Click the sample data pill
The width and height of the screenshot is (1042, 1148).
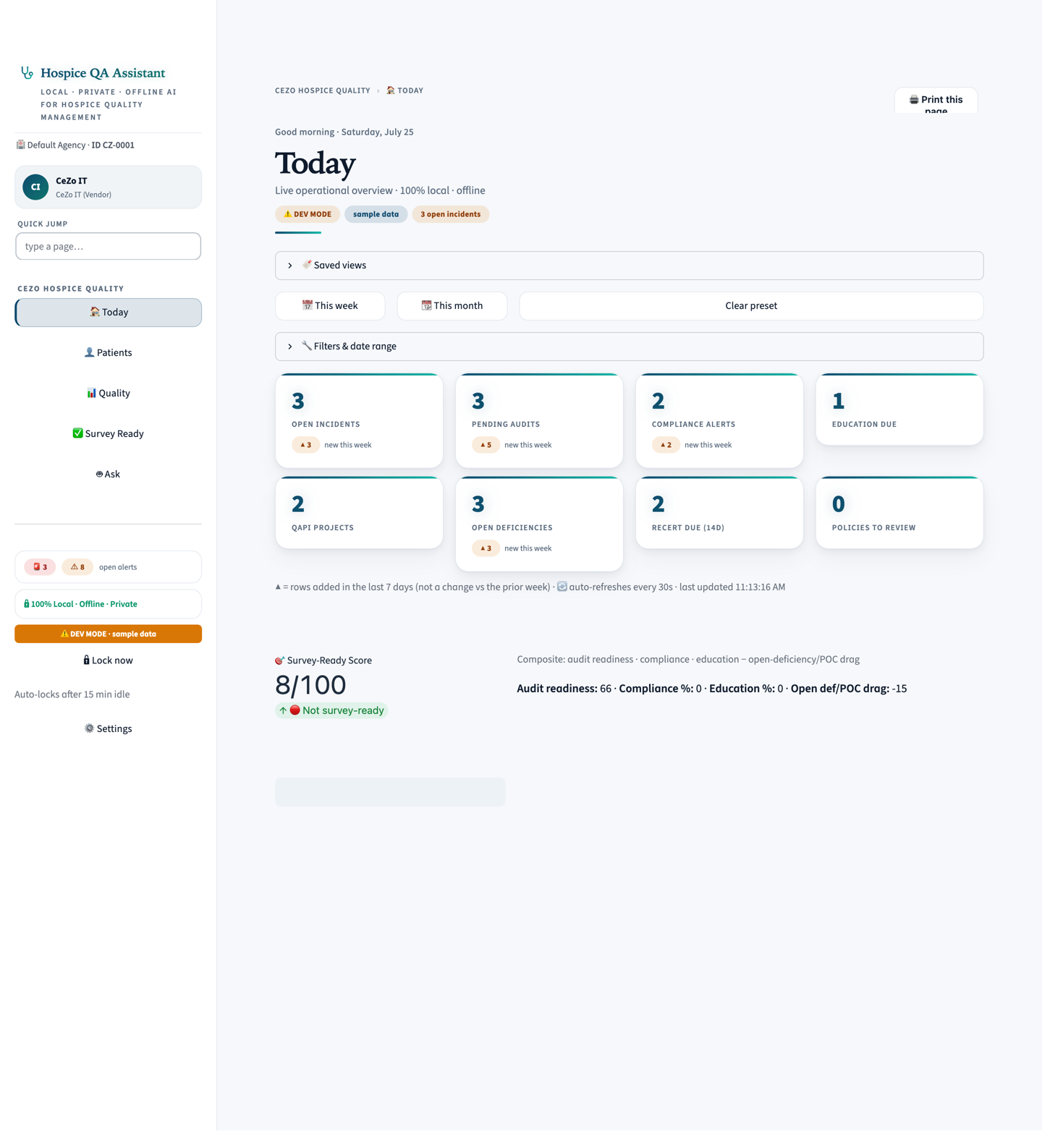(376, 214)
